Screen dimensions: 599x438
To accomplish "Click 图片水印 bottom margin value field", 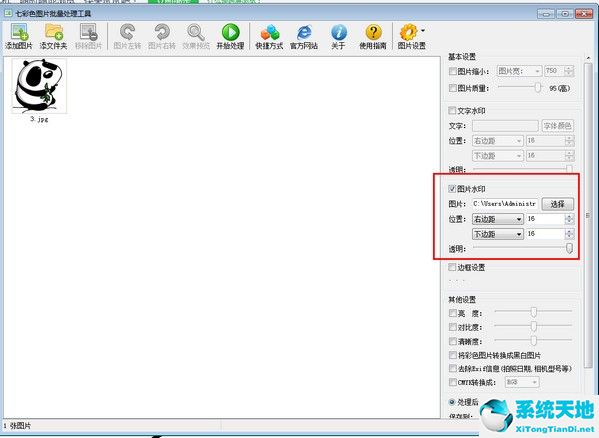I will tap(545, 234).
